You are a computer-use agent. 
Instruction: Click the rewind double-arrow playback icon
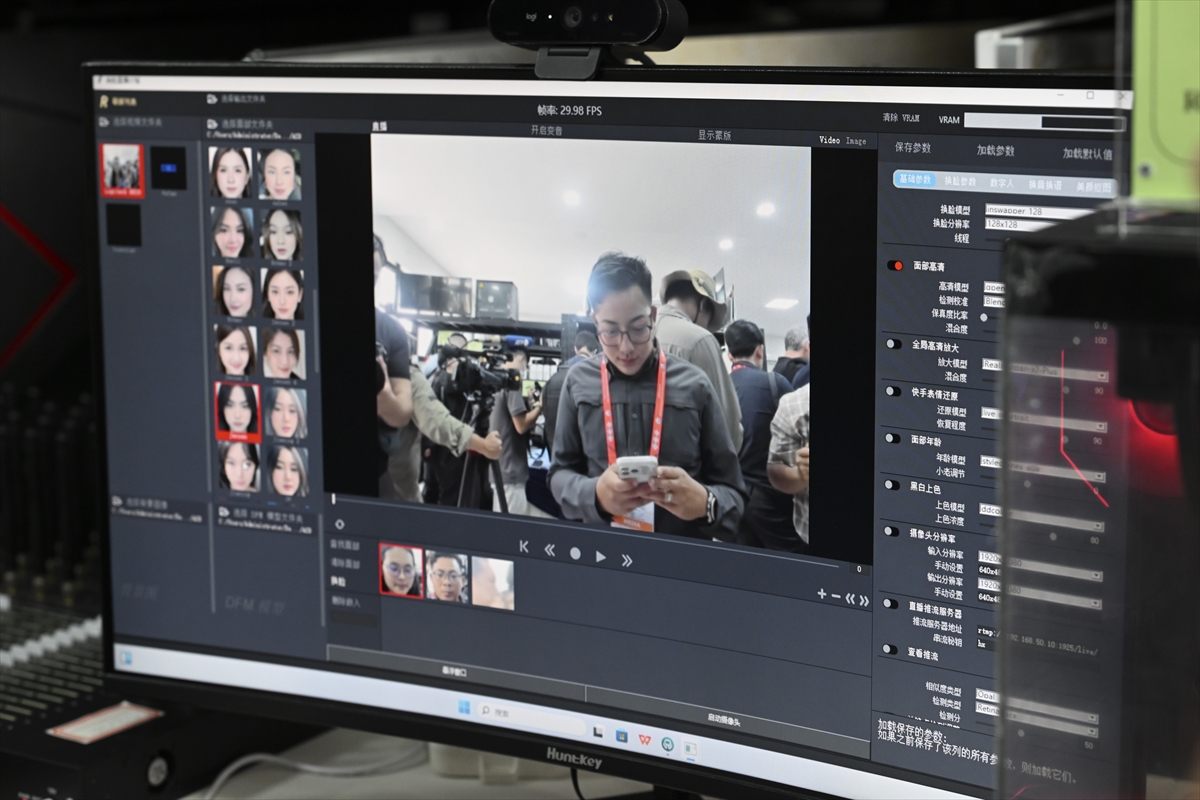(x=549, y=550)
